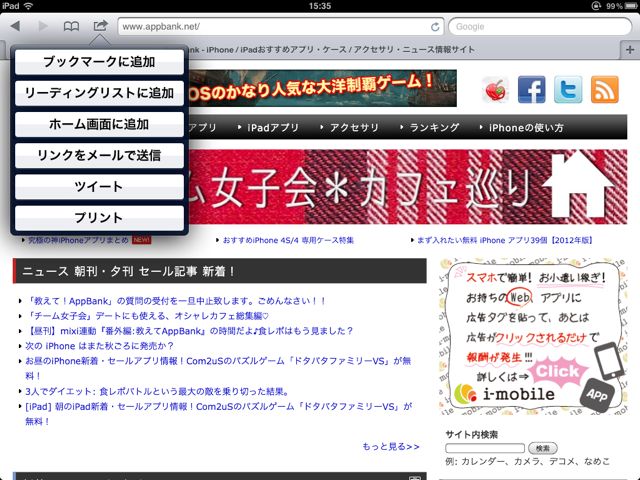Tap プリント in share menu
640x480 pixels.
click(99, 218)
